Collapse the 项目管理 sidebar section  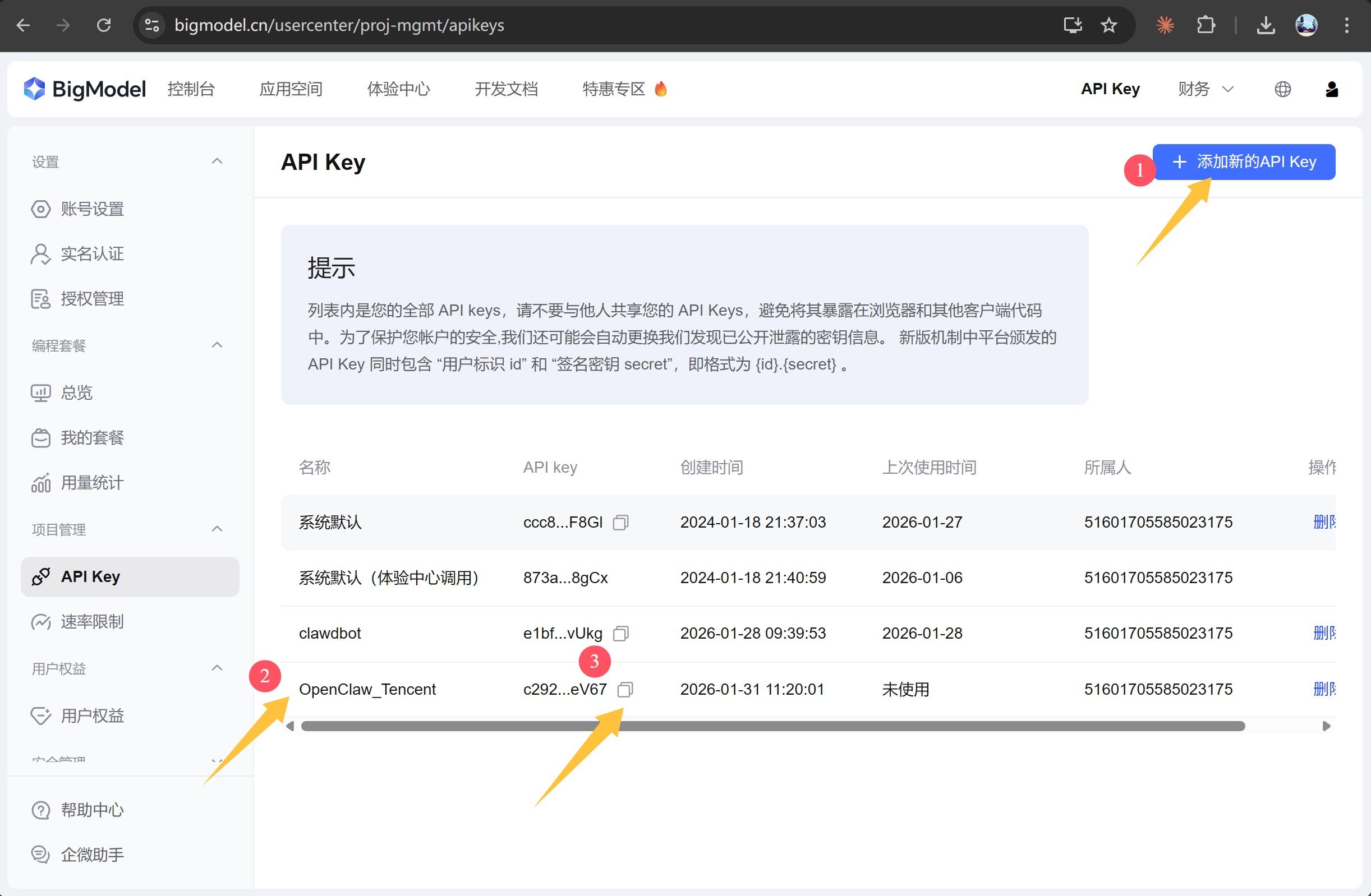point(217,529)
